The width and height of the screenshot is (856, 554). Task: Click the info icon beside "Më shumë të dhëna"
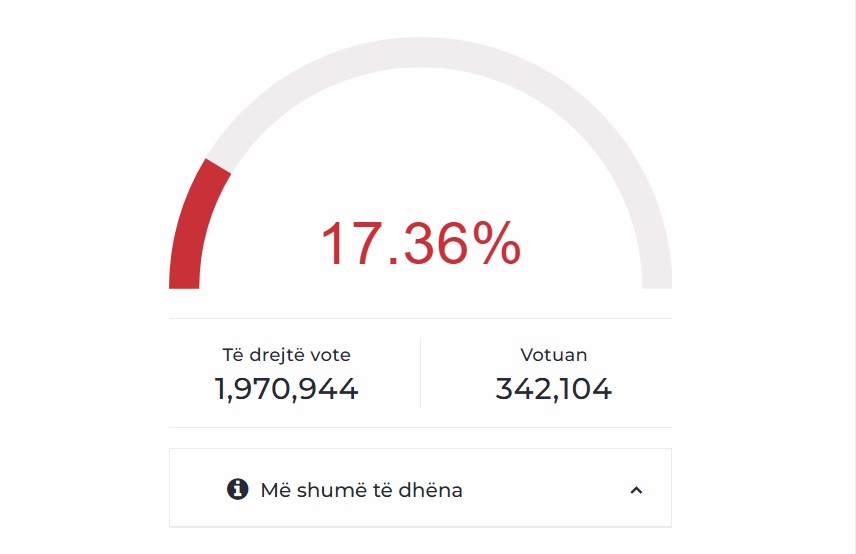[237, 489]
